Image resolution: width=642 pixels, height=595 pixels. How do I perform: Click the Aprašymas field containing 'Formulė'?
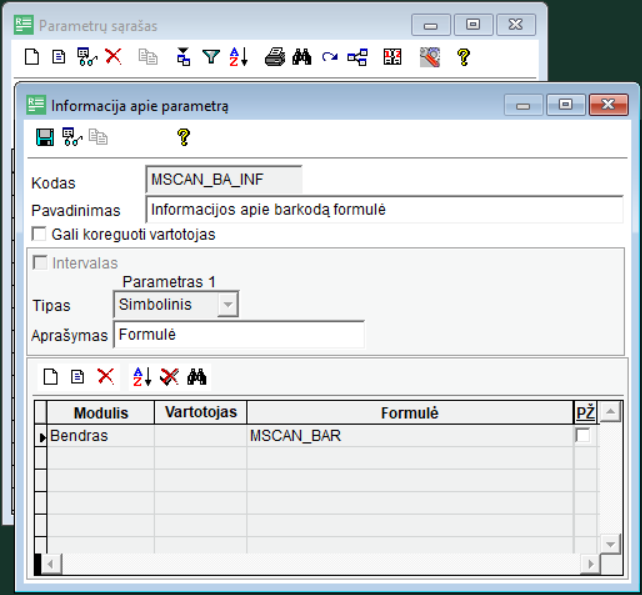click(x=239, y=335)
